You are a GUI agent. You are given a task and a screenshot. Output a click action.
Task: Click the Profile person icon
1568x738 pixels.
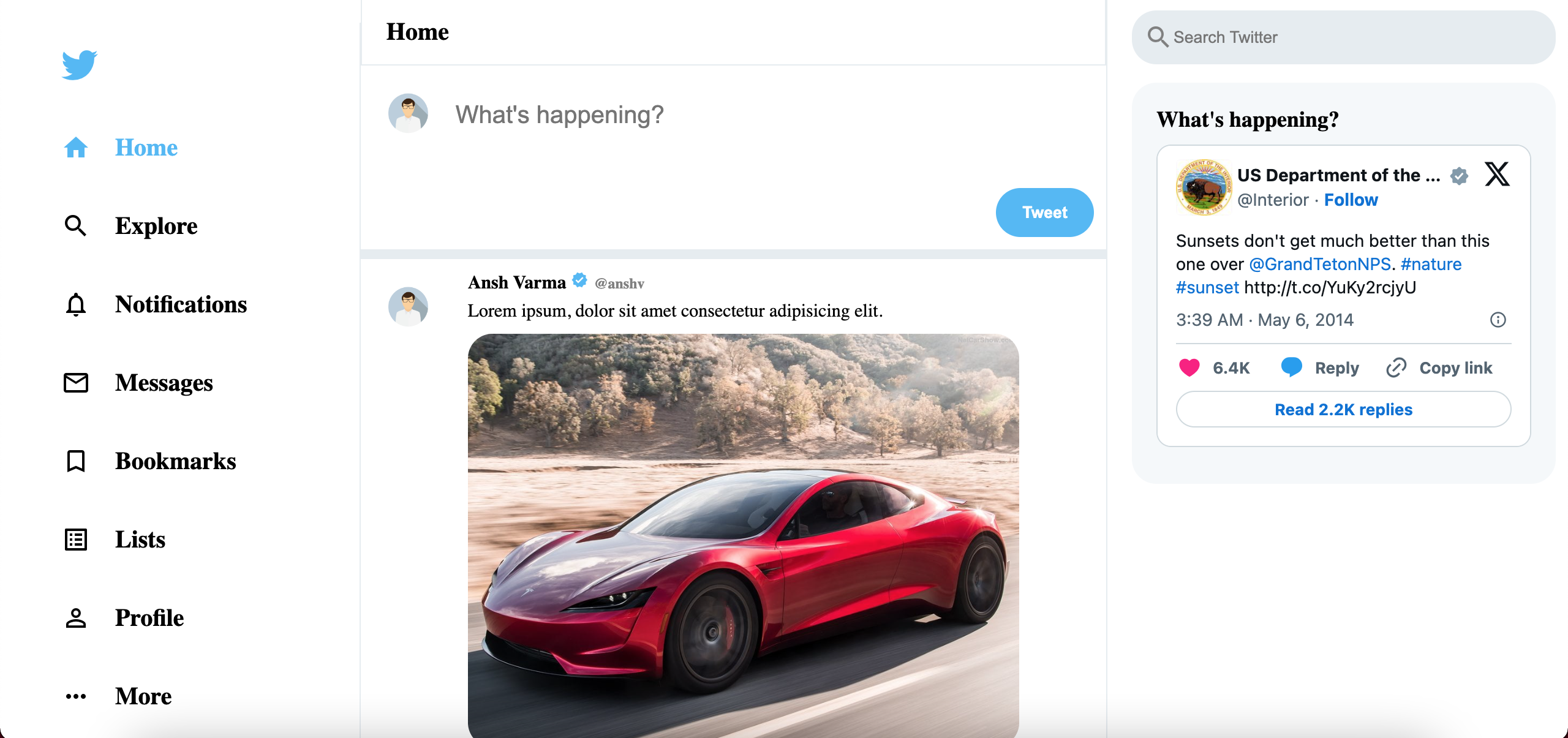76,618
